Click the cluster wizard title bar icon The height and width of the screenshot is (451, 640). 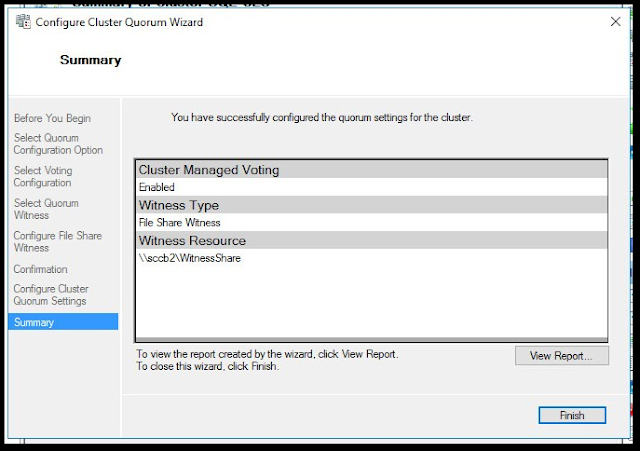point(23,22)
